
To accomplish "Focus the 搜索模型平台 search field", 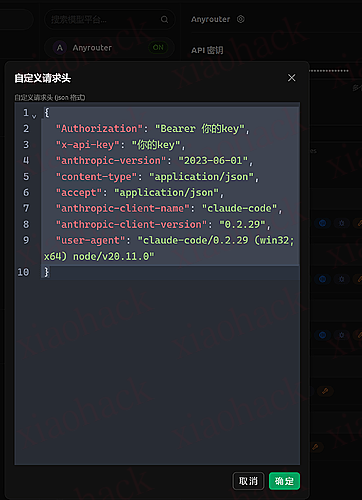I will point(109,20).
